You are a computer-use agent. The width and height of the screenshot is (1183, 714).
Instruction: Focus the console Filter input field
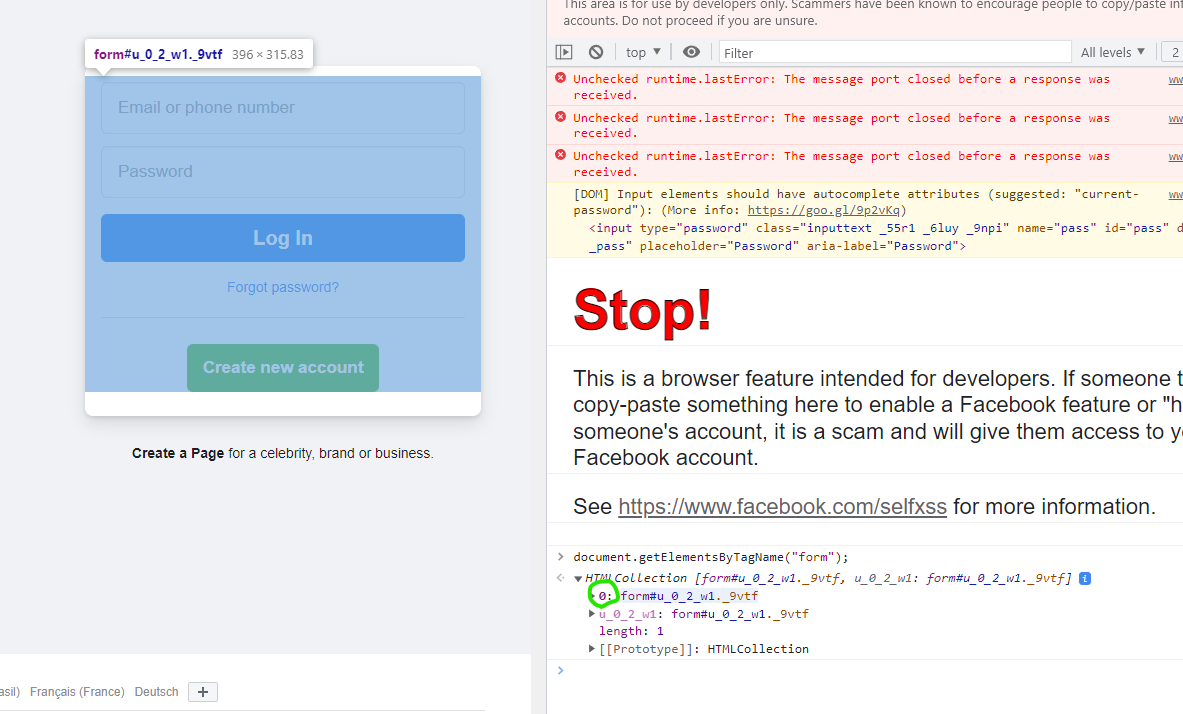(x=895, y=52)
